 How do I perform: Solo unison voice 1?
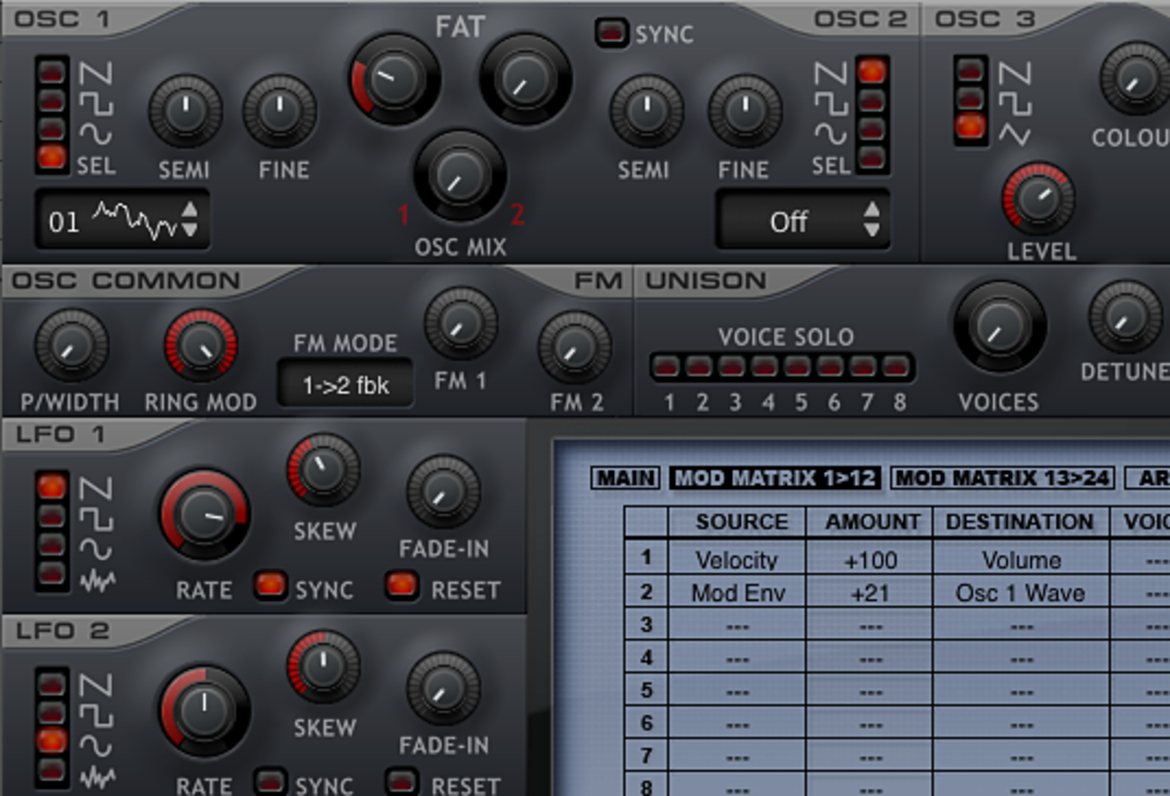(666, 366)
